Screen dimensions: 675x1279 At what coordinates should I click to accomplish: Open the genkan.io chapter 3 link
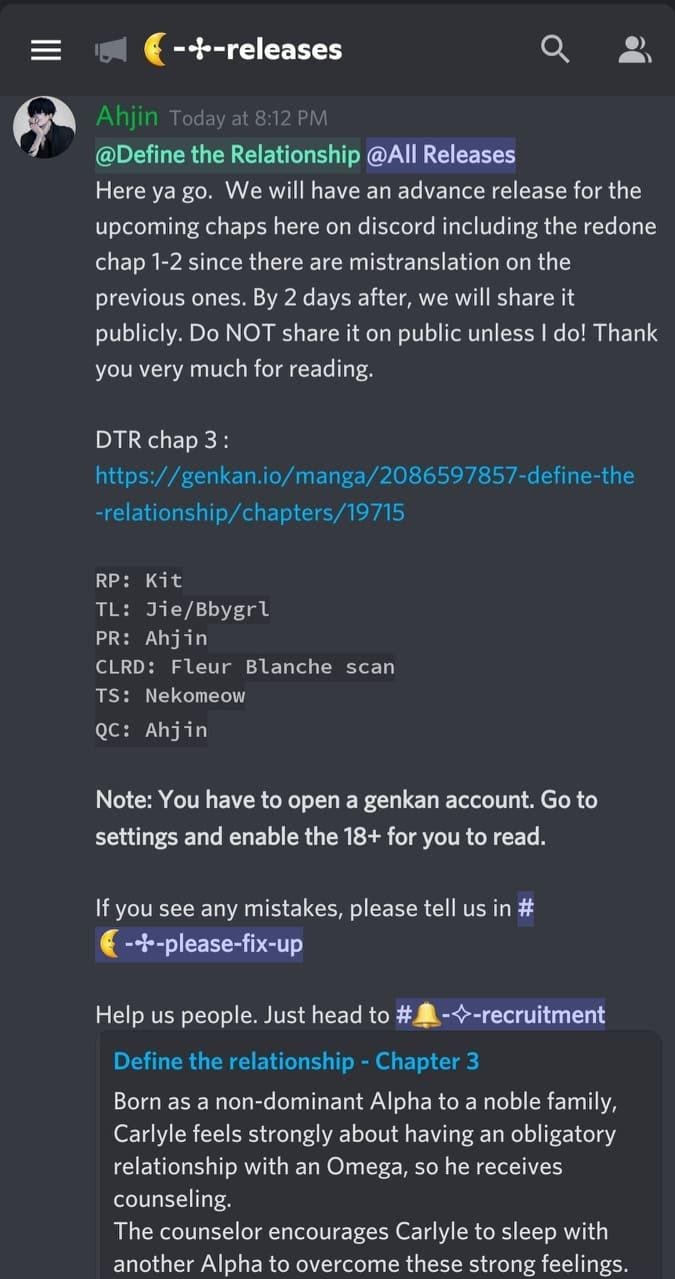[x=365, y=493]
